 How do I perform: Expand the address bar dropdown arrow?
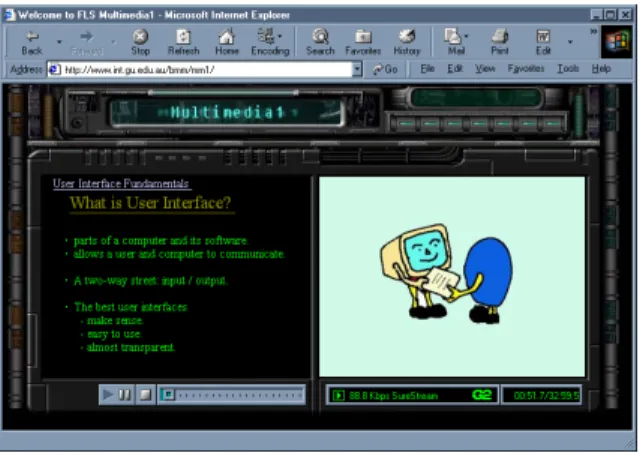[x=357, y=70]
